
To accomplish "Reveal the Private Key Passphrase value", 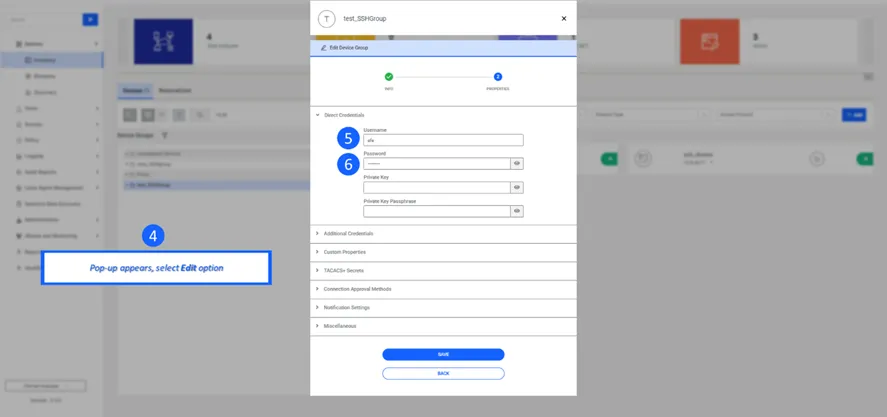I will tap(517, 211).
